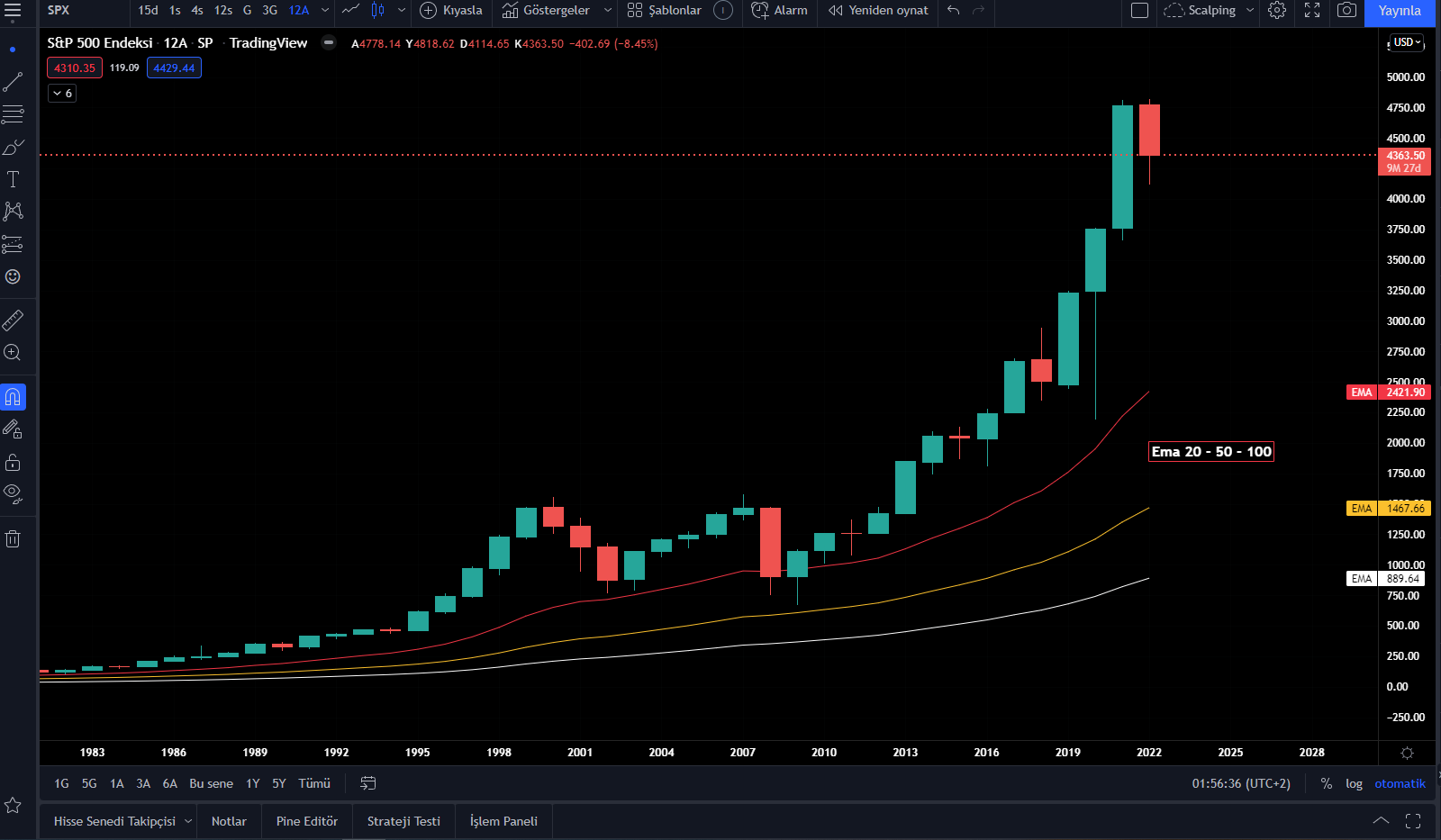The height and width of the screenshot is (840, 1441).
Task: Toggle the symbol legend minus icon
Action: 329,42
